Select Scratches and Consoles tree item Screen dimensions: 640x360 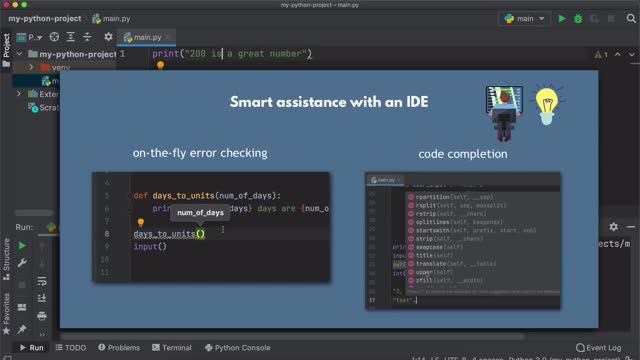43,108
